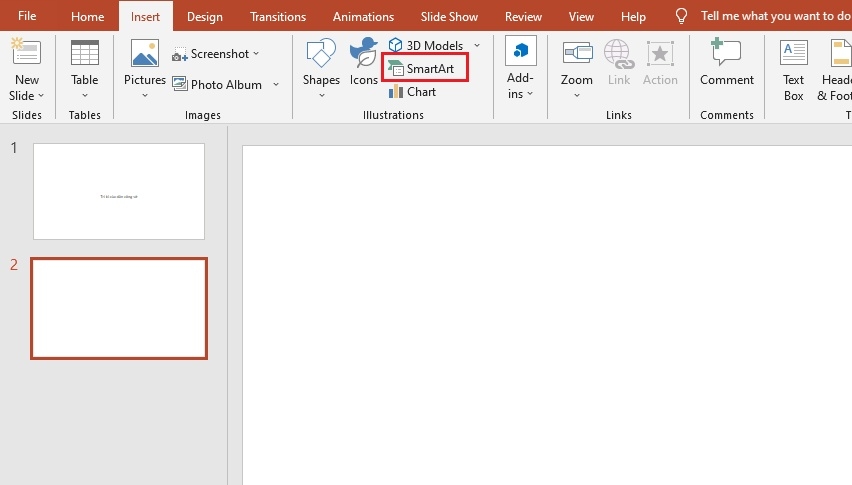Click the Add-ins icon
The height and width of the screenshot is (485, 852).
pos(521,51)
